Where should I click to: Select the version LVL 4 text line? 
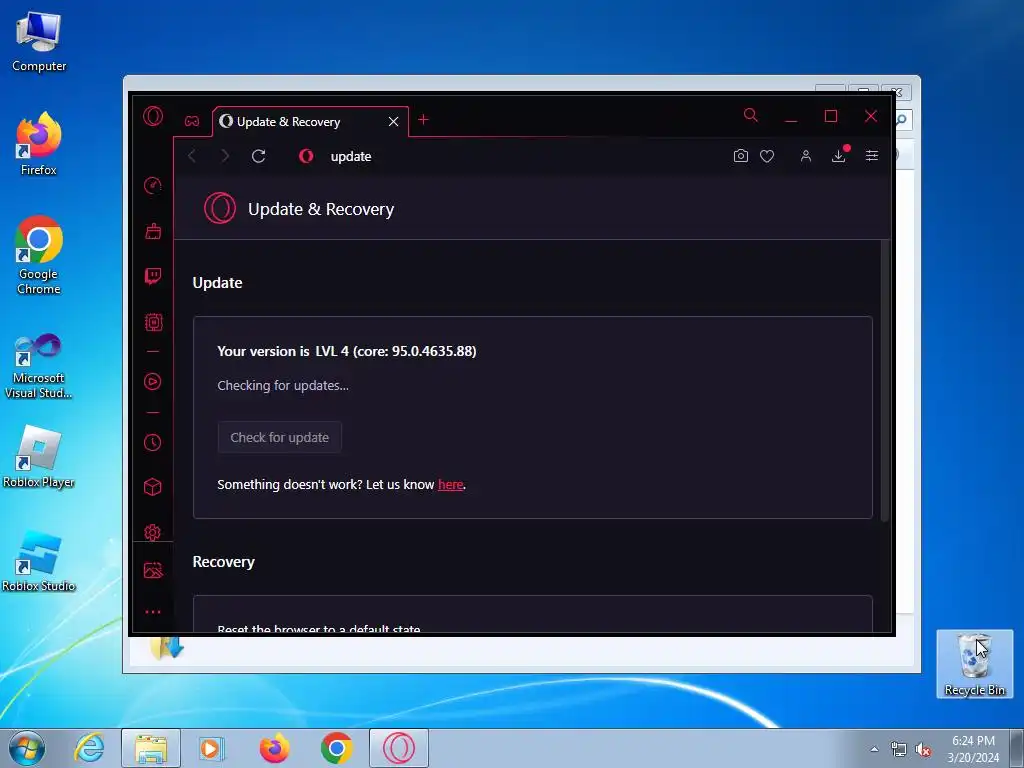[x=347, y=351]
